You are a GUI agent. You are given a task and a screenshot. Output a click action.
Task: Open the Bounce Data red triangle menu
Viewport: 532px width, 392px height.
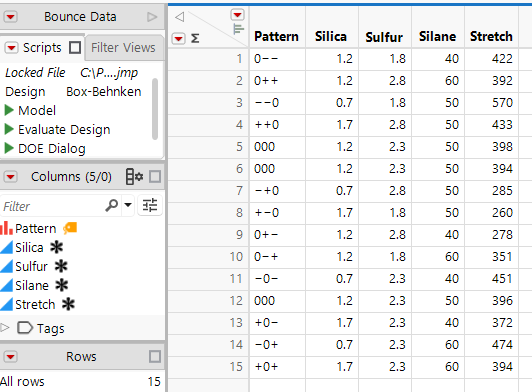pyautogui.click(x=11, y=17)
